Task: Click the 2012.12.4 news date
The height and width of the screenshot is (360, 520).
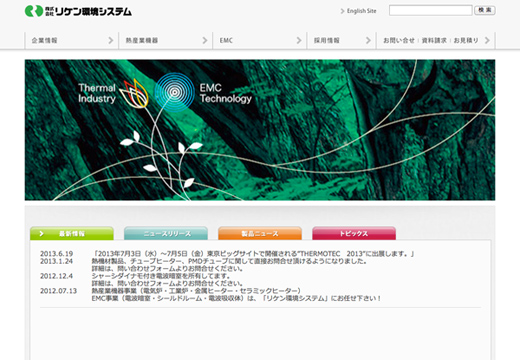Action: 56,276
